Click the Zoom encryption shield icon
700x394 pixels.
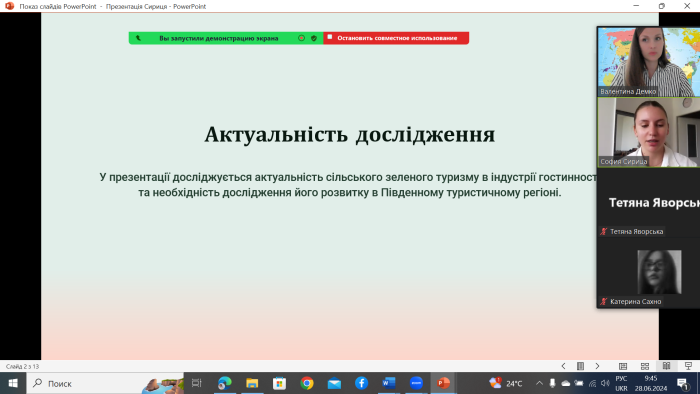tap(314, 38)
